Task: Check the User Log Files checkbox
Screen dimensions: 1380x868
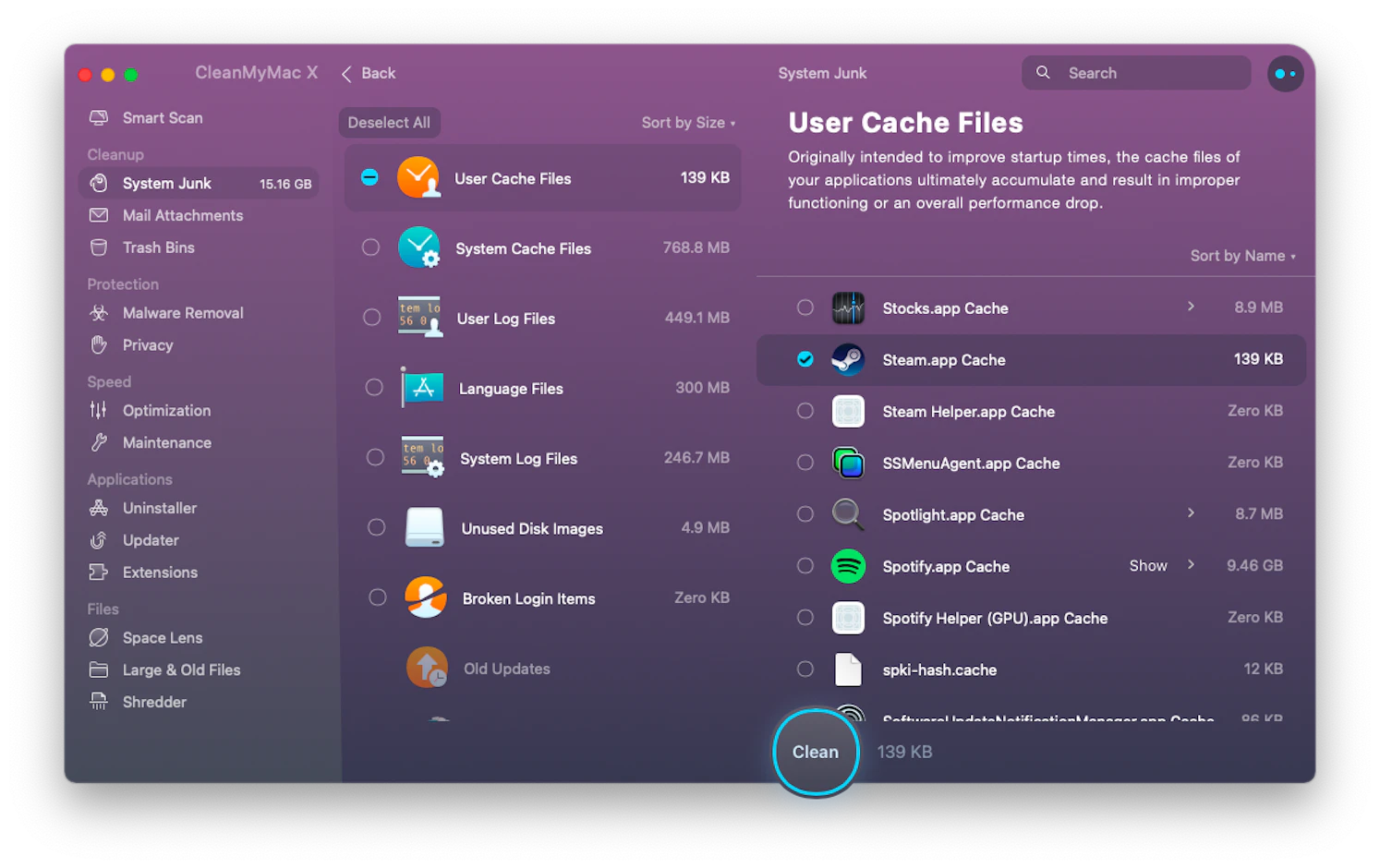Action: [x=371, y=318]
